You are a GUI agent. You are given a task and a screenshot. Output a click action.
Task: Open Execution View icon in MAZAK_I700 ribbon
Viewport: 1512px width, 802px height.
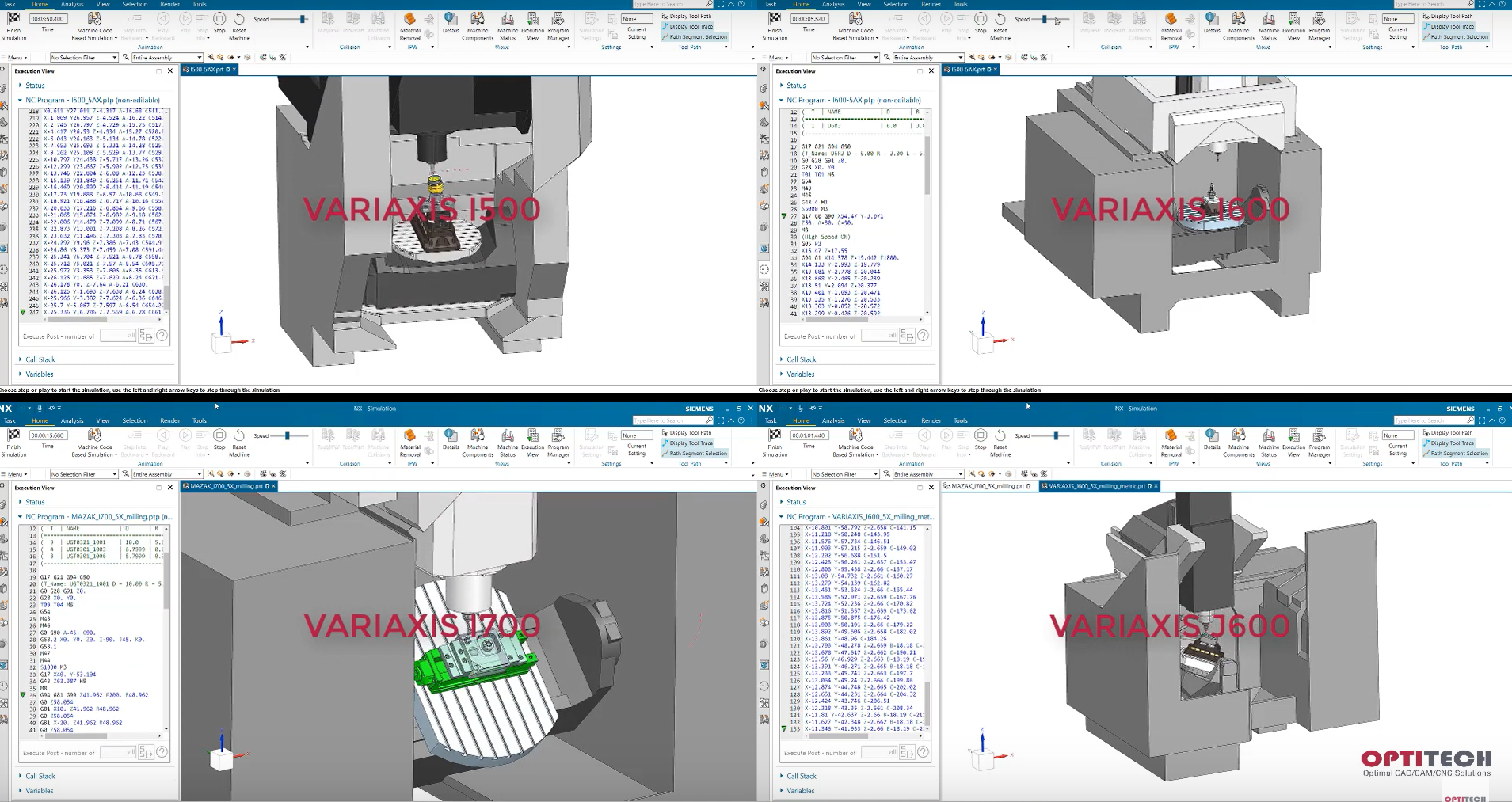[x=533, y=443]
